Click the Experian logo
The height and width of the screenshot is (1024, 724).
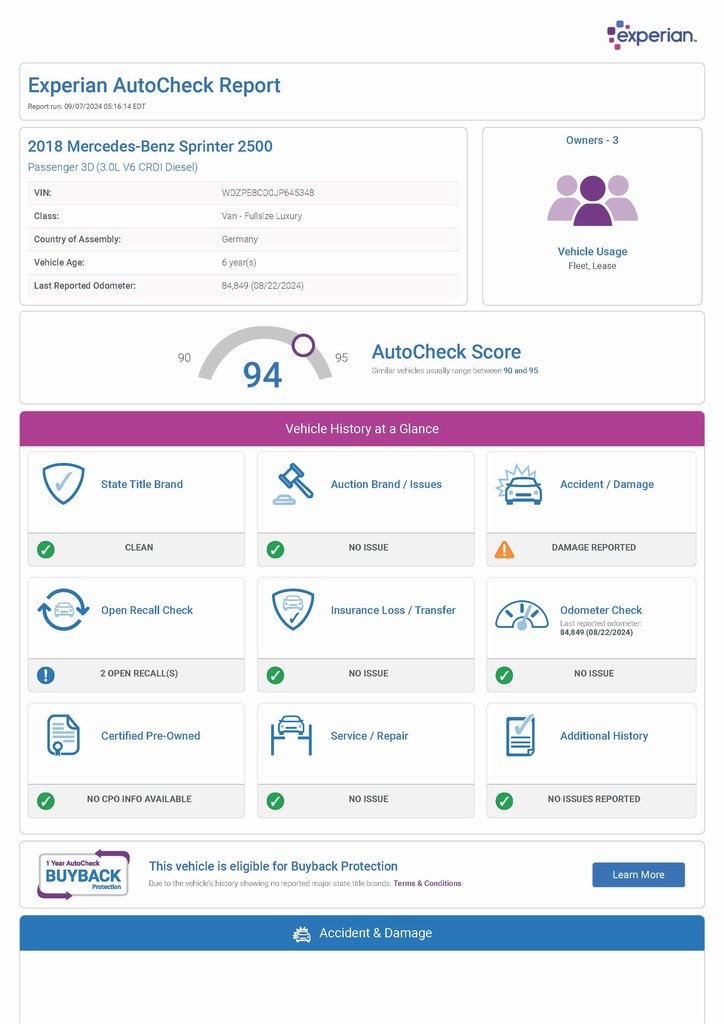651,35
